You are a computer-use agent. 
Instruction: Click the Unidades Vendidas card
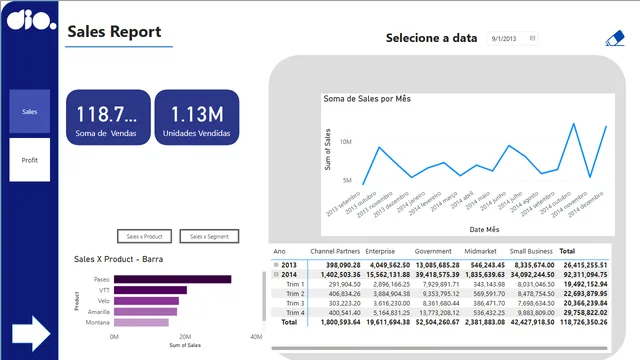click(197, 117)
